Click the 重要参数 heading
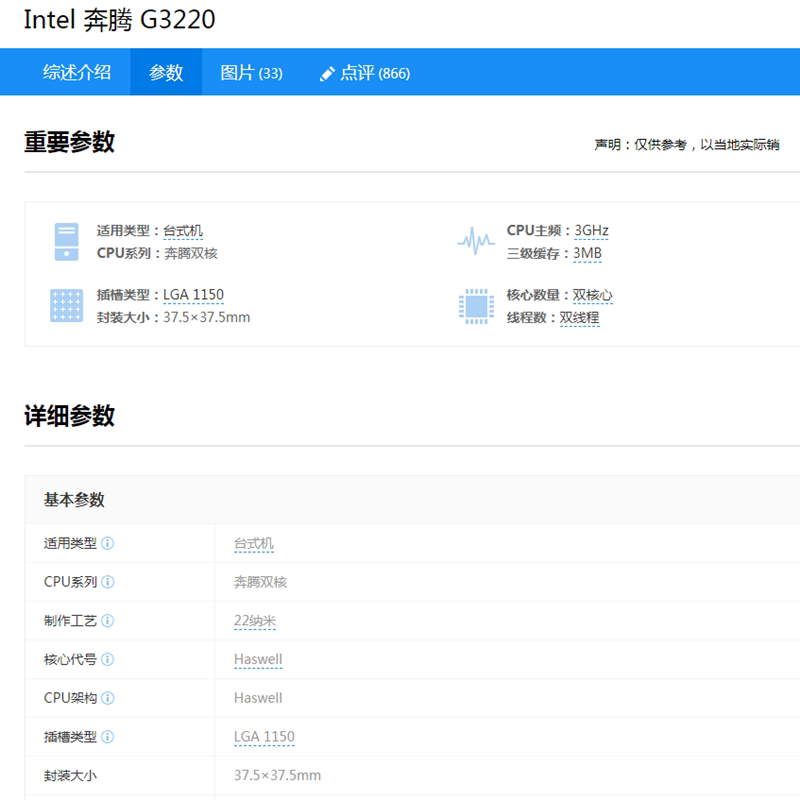Viewport: 800px width, 800px height. coord(69,142)
